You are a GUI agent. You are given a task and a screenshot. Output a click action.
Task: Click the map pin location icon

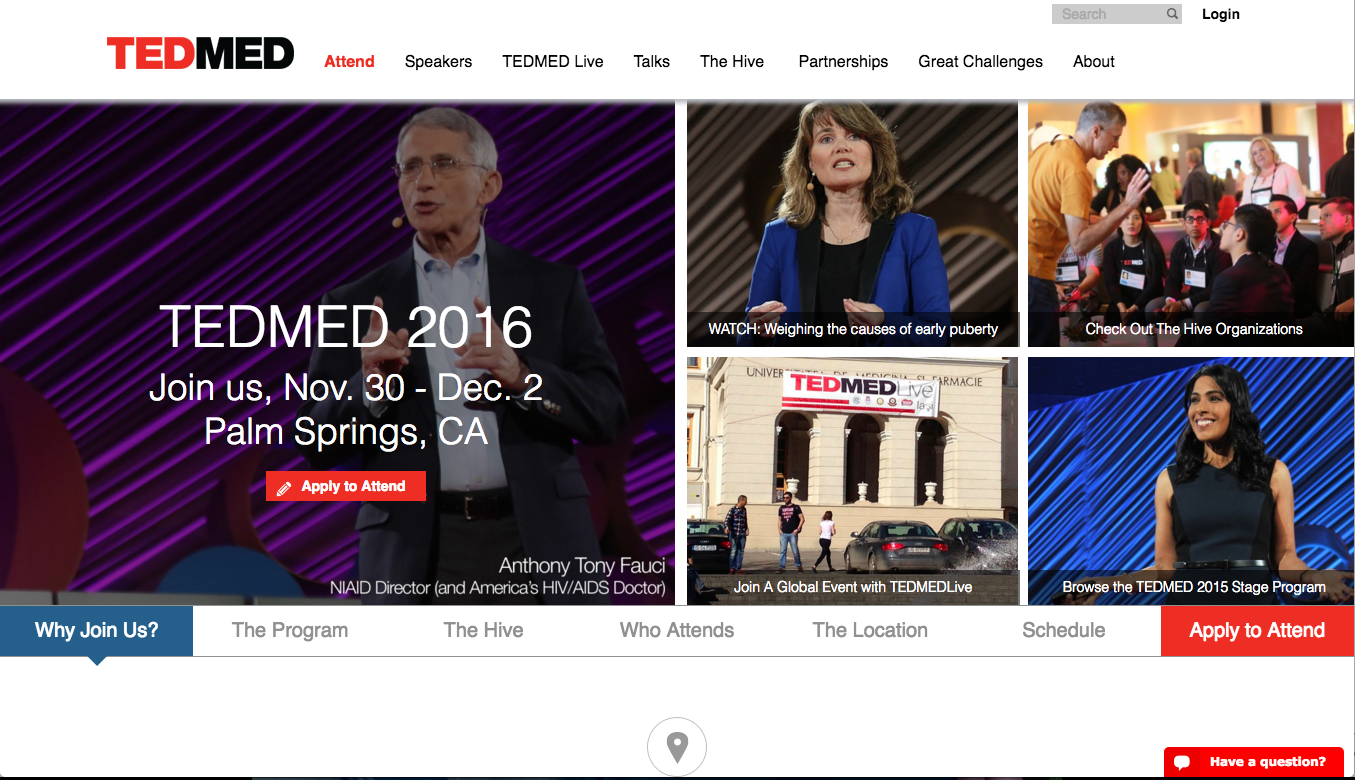pyautogui.click(x=677, y=747)
